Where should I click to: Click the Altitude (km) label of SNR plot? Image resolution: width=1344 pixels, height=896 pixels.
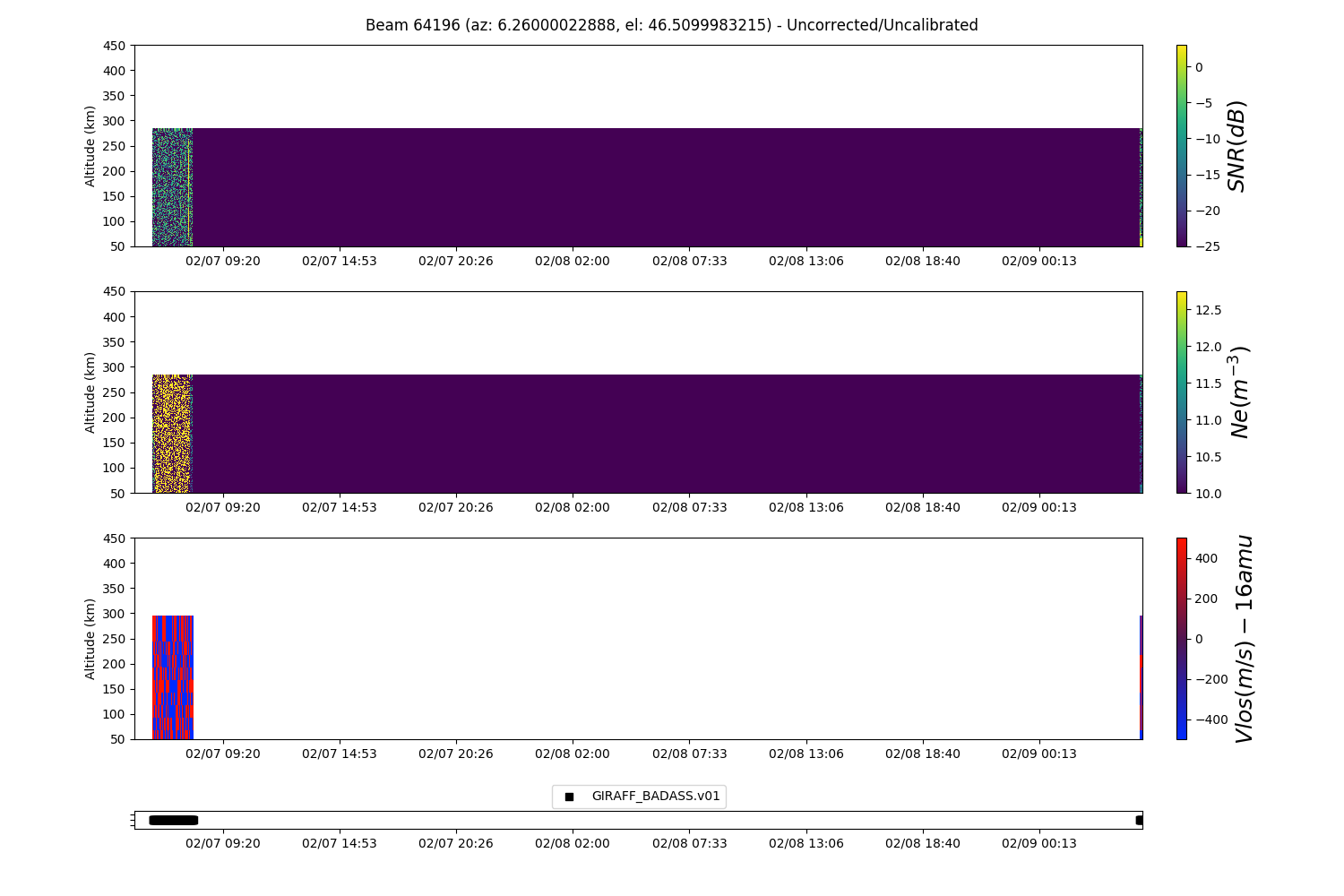[90, 146]
